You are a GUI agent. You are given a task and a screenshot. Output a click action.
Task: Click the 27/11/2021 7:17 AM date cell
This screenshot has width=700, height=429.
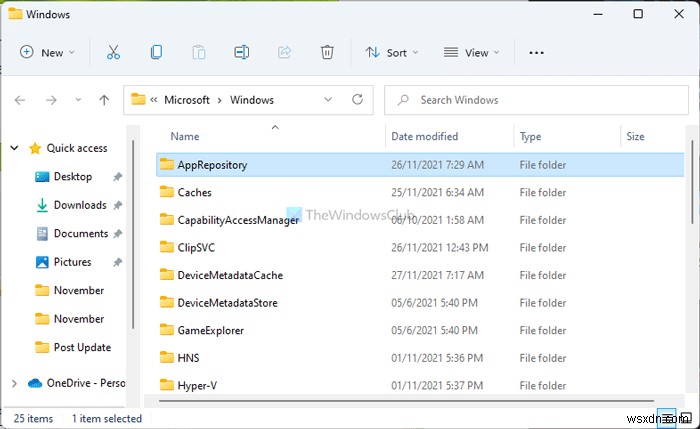[438, 275]
